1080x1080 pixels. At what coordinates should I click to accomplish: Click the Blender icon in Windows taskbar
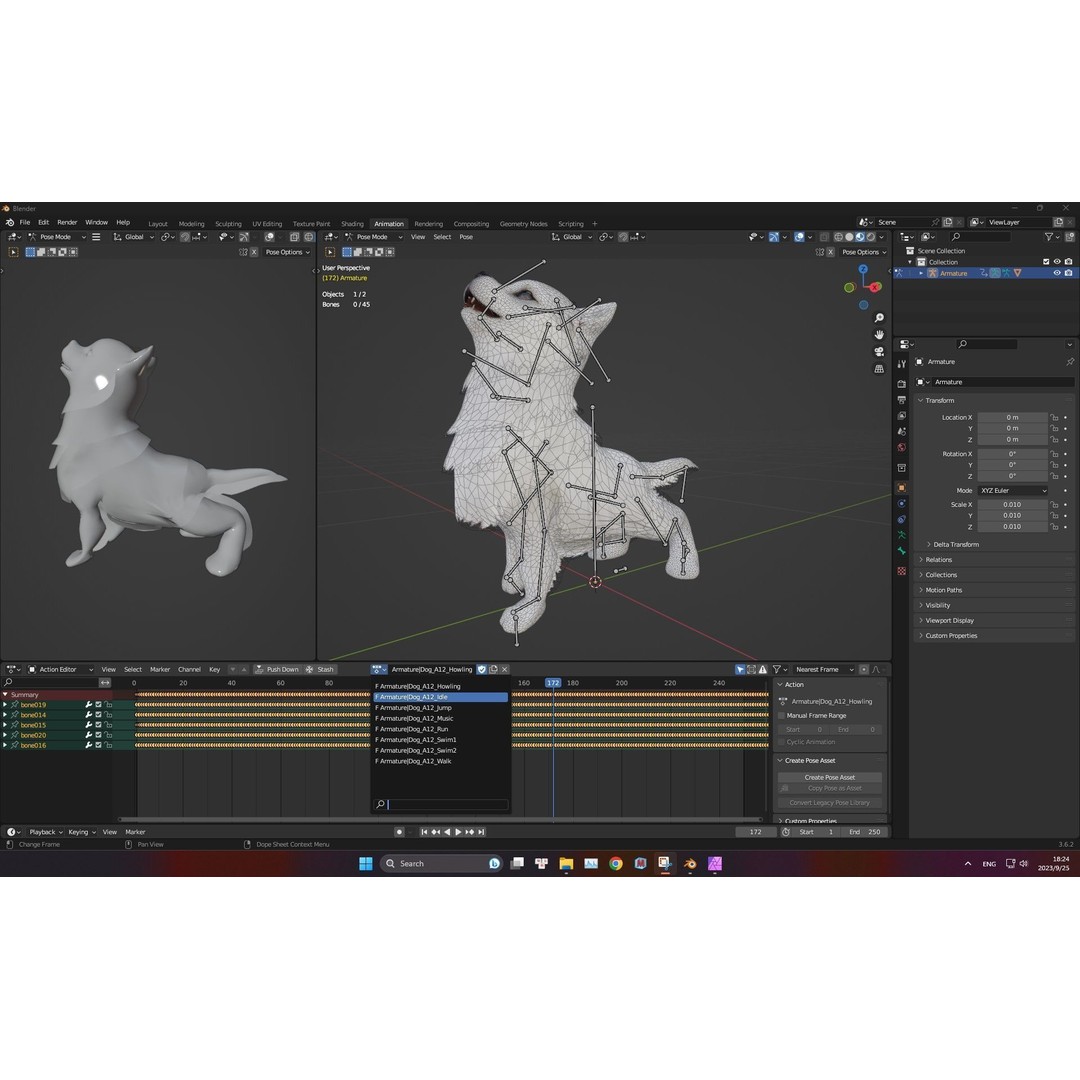pyautogui.click(x=689, y=864)
